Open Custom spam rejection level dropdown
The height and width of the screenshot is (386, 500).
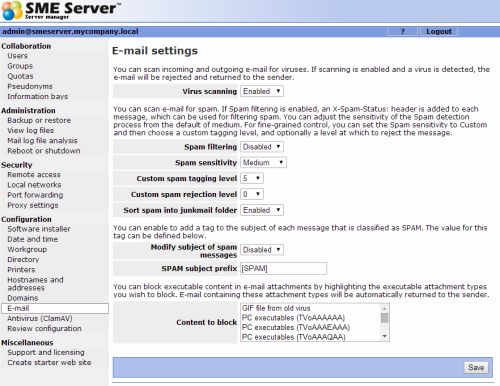click(x=252, y=194)
